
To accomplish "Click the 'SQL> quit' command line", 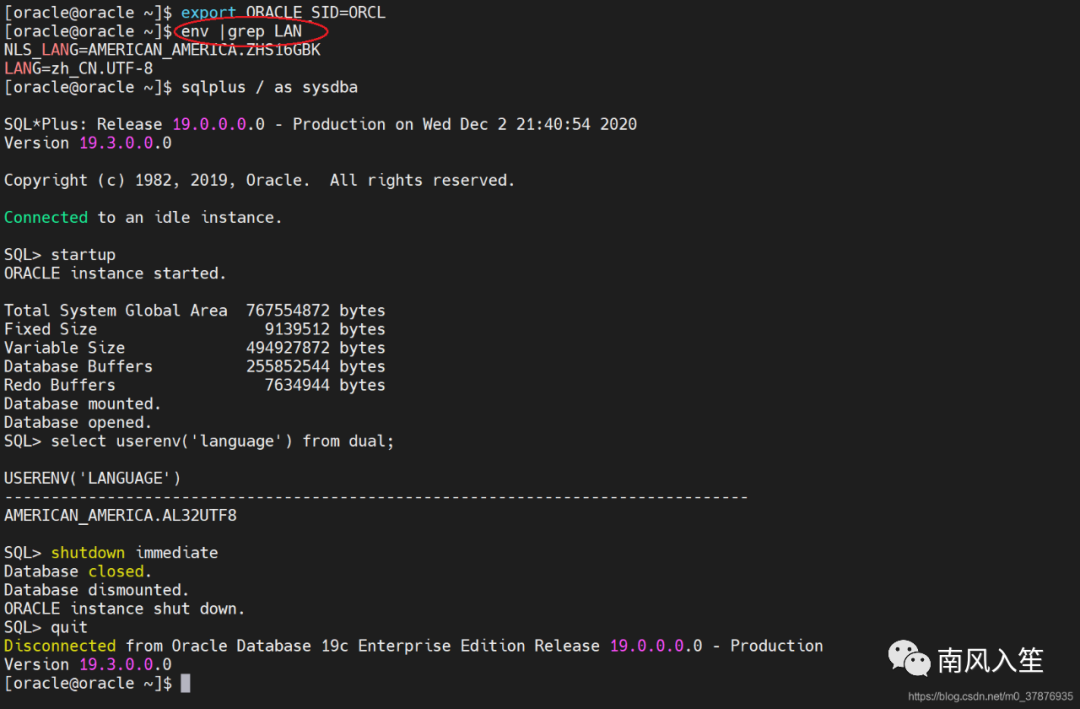I will 46,627.
